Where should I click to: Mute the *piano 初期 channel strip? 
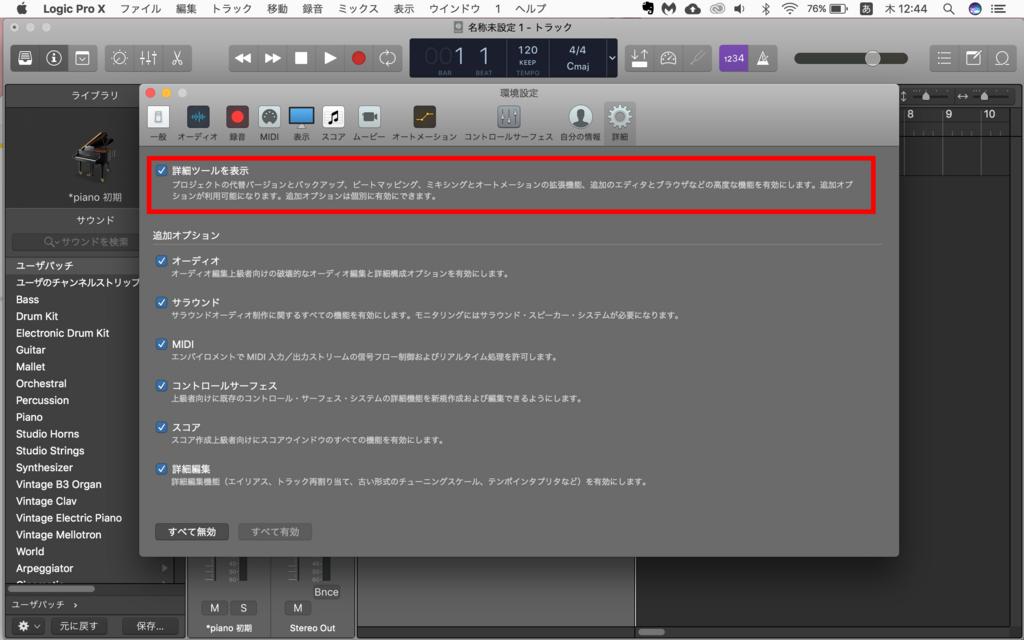[x=214, y=608]
